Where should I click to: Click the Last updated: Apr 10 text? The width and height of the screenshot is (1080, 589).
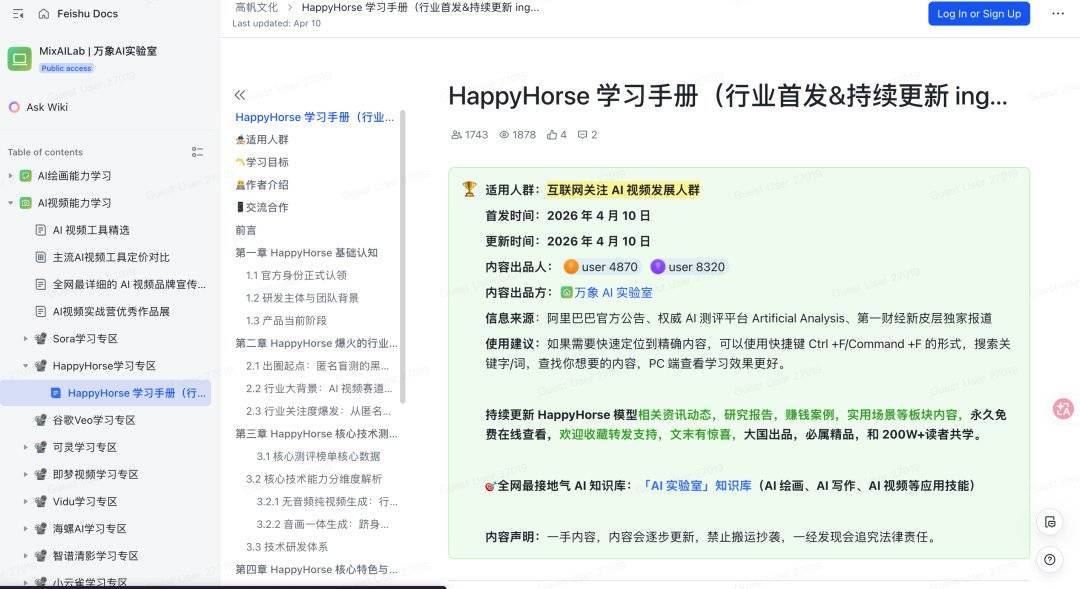point(276,23)
